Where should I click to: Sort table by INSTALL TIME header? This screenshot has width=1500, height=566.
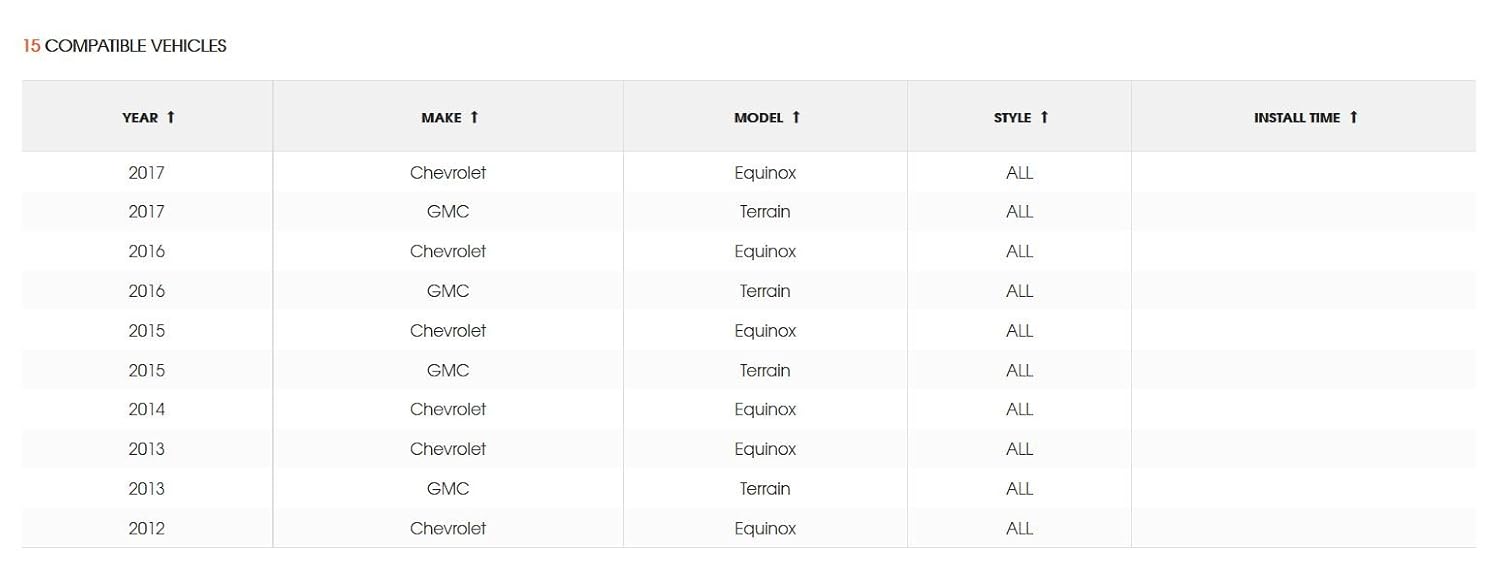click(x=1296, y=118)
